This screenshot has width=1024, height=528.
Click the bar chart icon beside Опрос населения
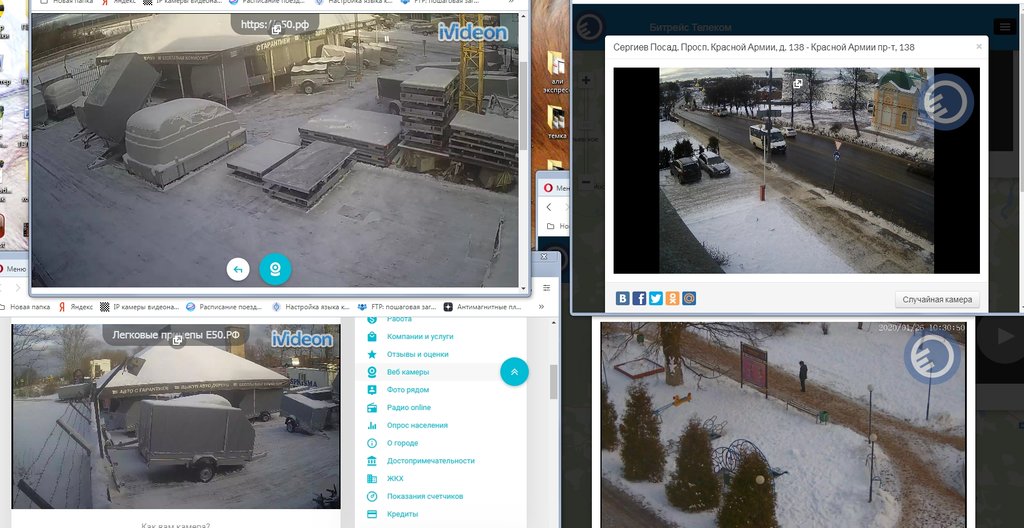pos(372,425)
